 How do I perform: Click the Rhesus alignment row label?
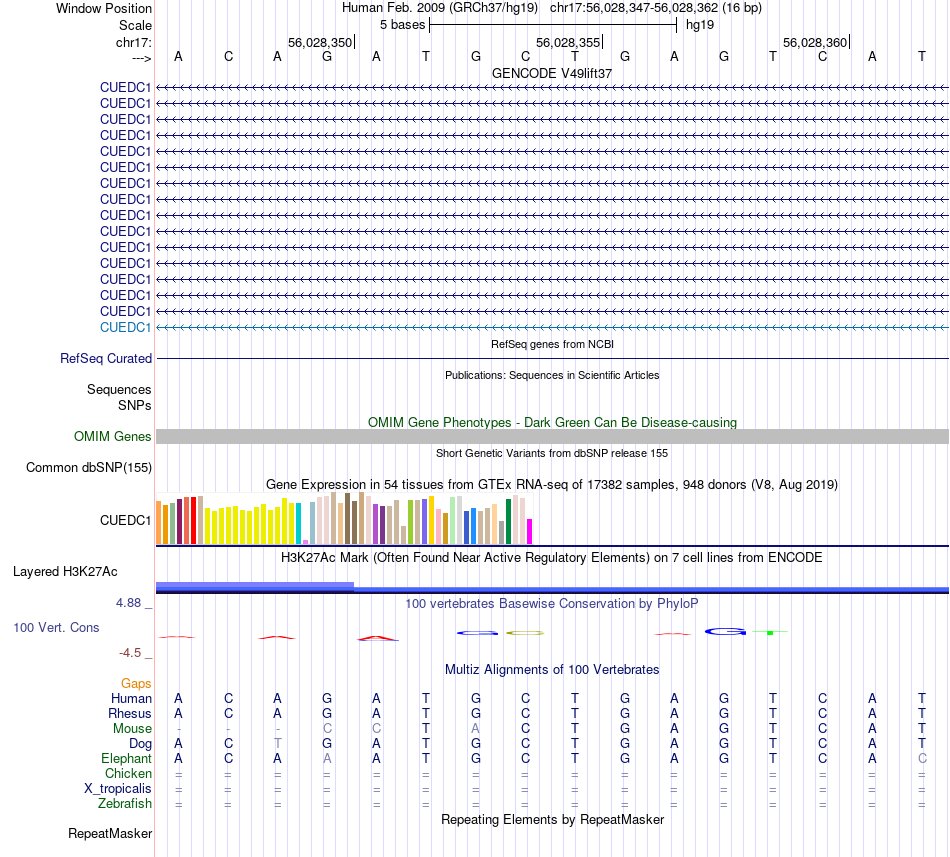click(x=130, y=713)
